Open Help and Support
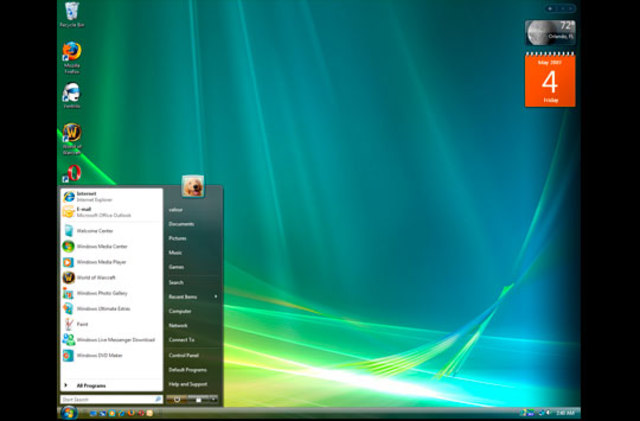 click(188, 384)
